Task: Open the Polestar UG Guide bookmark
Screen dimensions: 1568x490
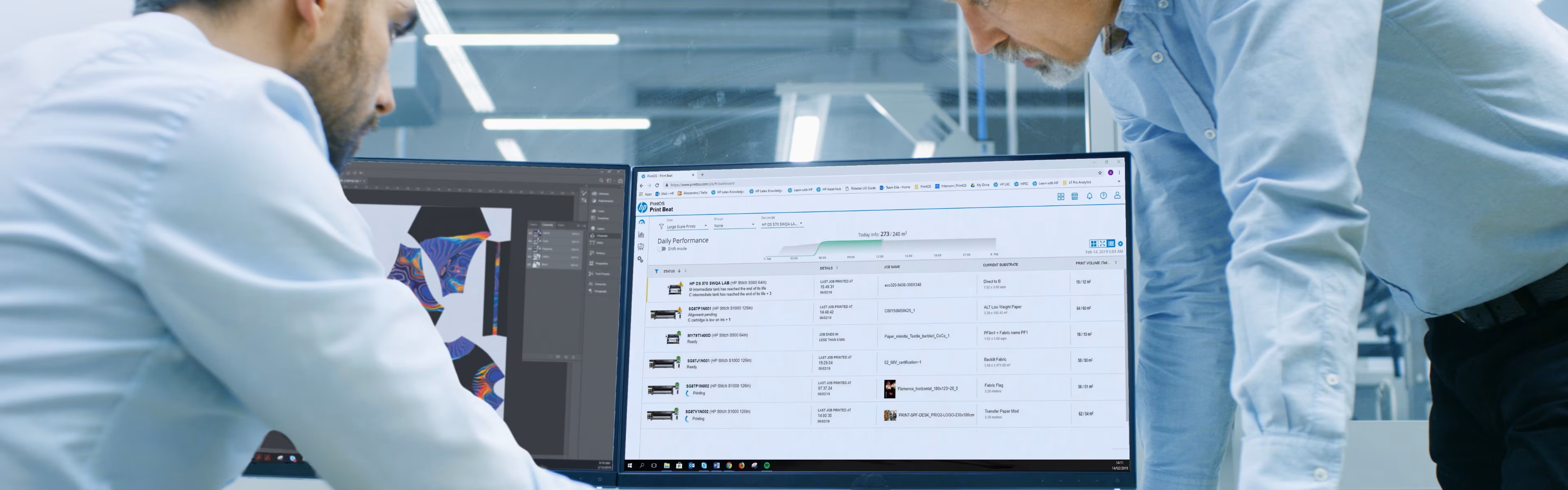Action: pyautogui.click(x=861, y=189)
